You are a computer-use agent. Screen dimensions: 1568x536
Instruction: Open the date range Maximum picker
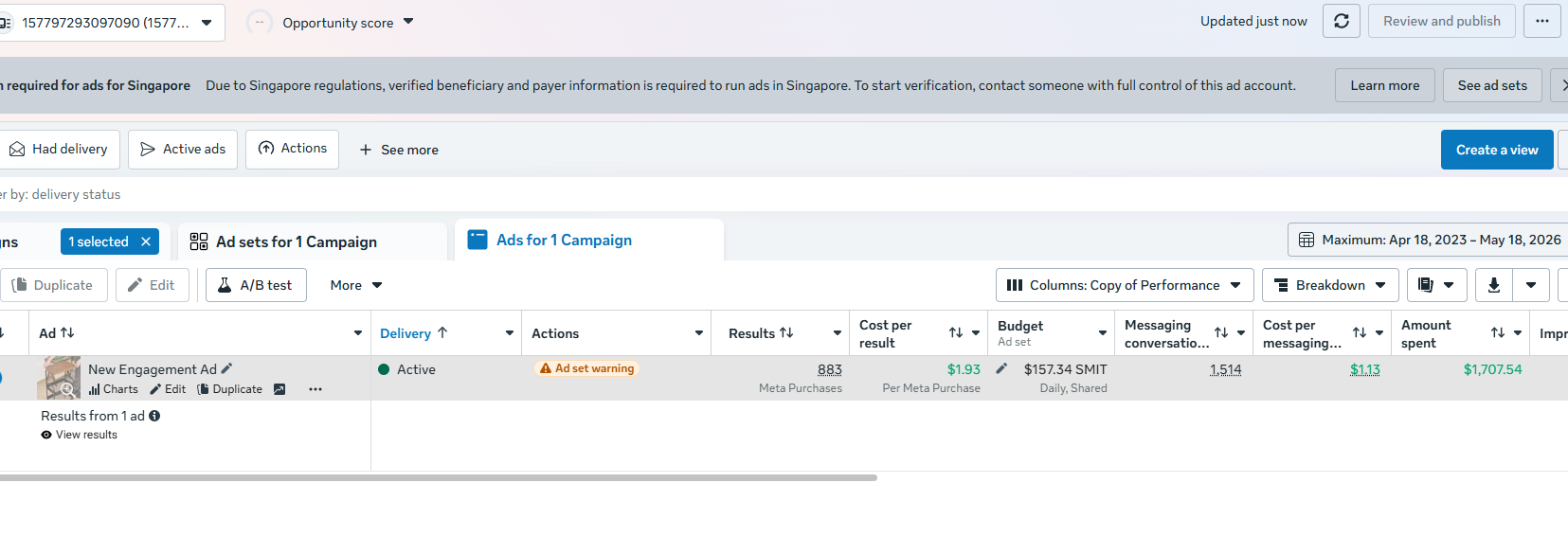click(1428, 240)
